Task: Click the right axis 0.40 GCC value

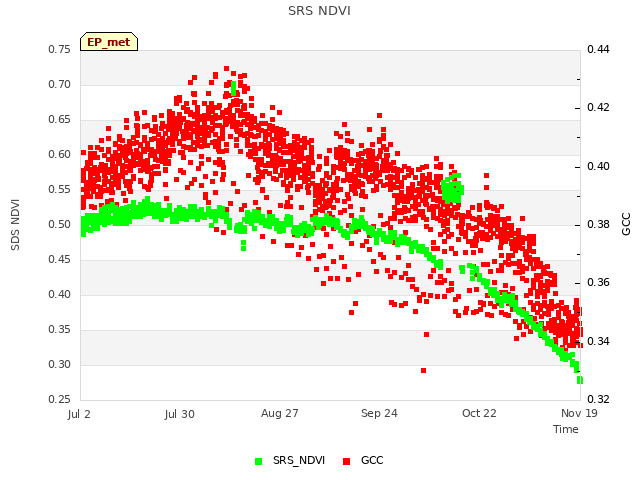Action: pos(598,167)
